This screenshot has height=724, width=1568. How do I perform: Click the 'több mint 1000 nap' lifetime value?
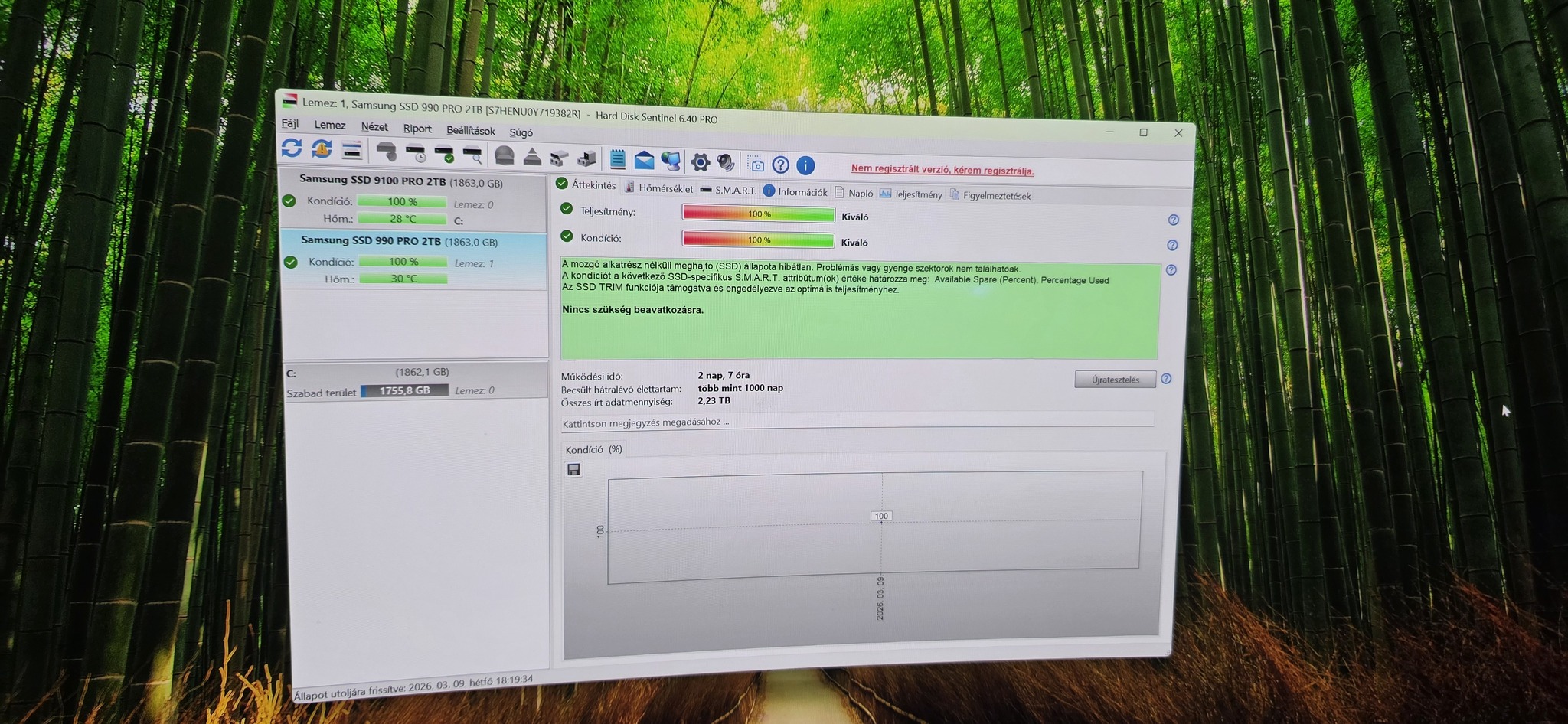coord(740,388)
